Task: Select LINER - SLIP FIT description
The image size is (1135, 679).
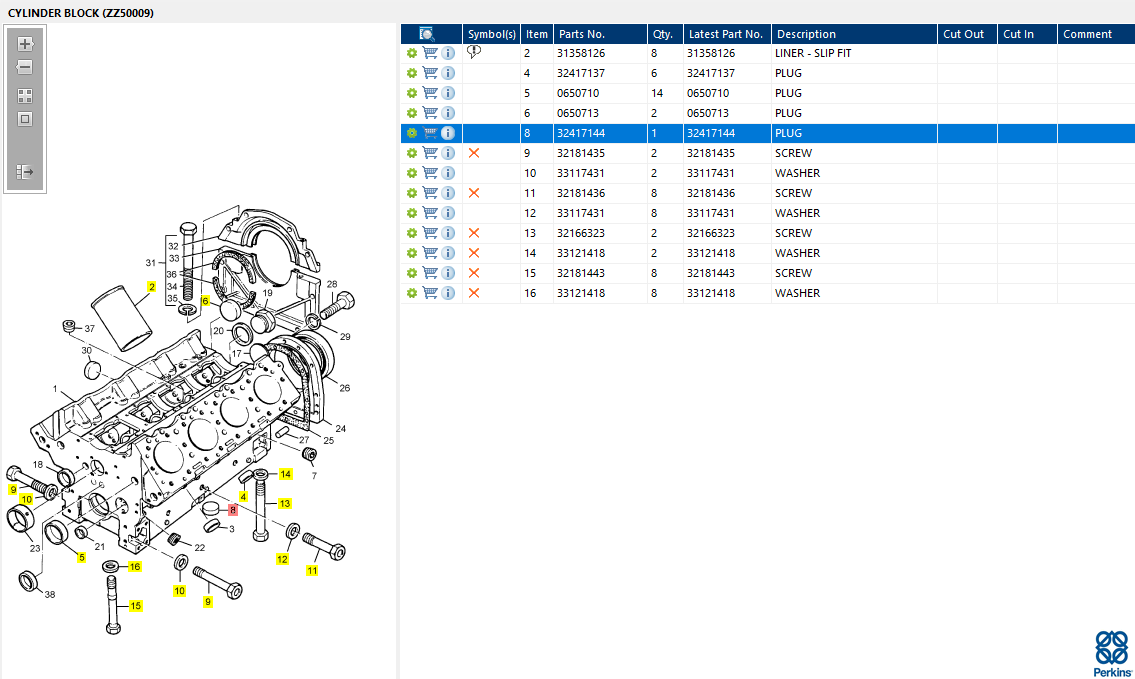Action: [x=813, y=53]
